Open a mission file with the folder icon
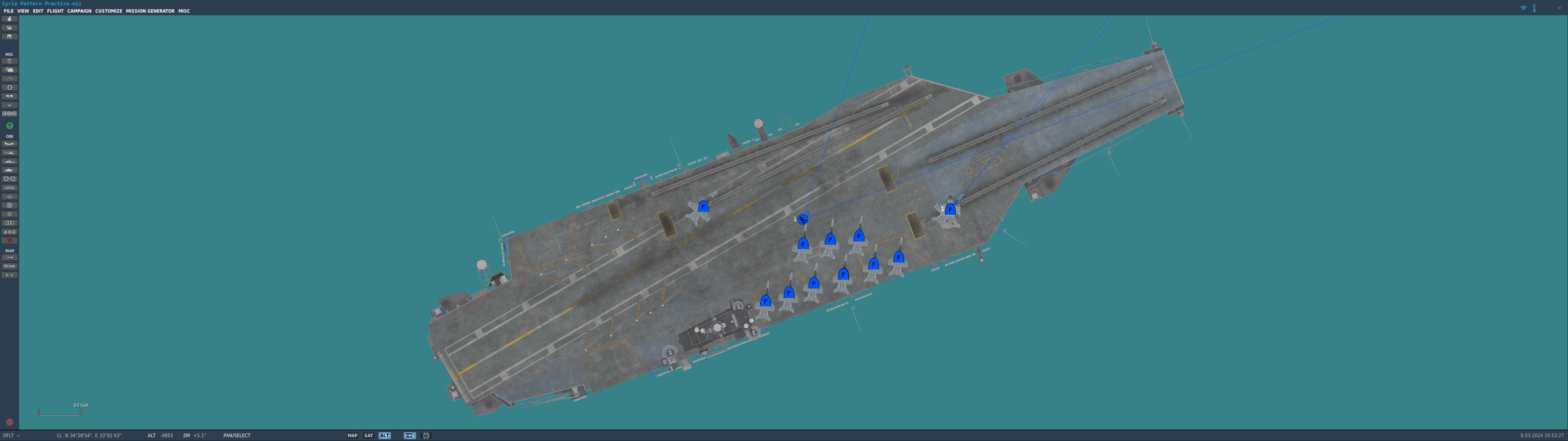 pos(9,28)
